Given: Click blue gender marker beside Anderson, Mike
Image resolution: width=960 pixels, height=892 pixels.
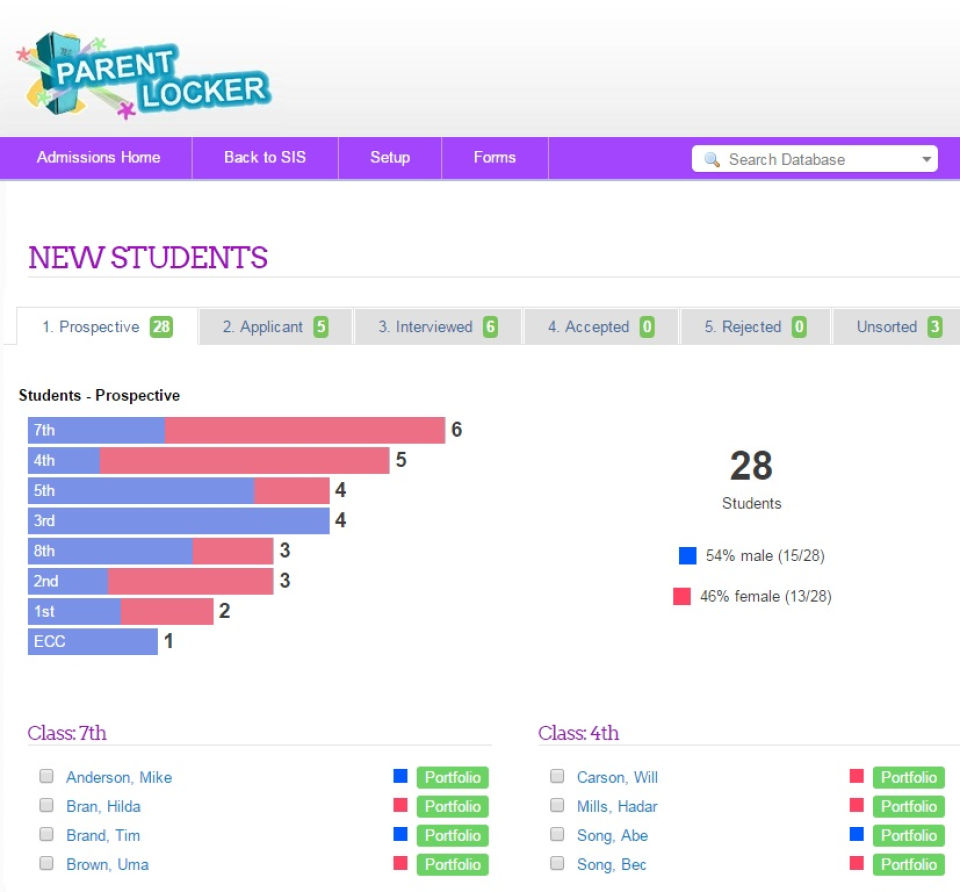Looking at the screenshot, I should coord(400,776).
